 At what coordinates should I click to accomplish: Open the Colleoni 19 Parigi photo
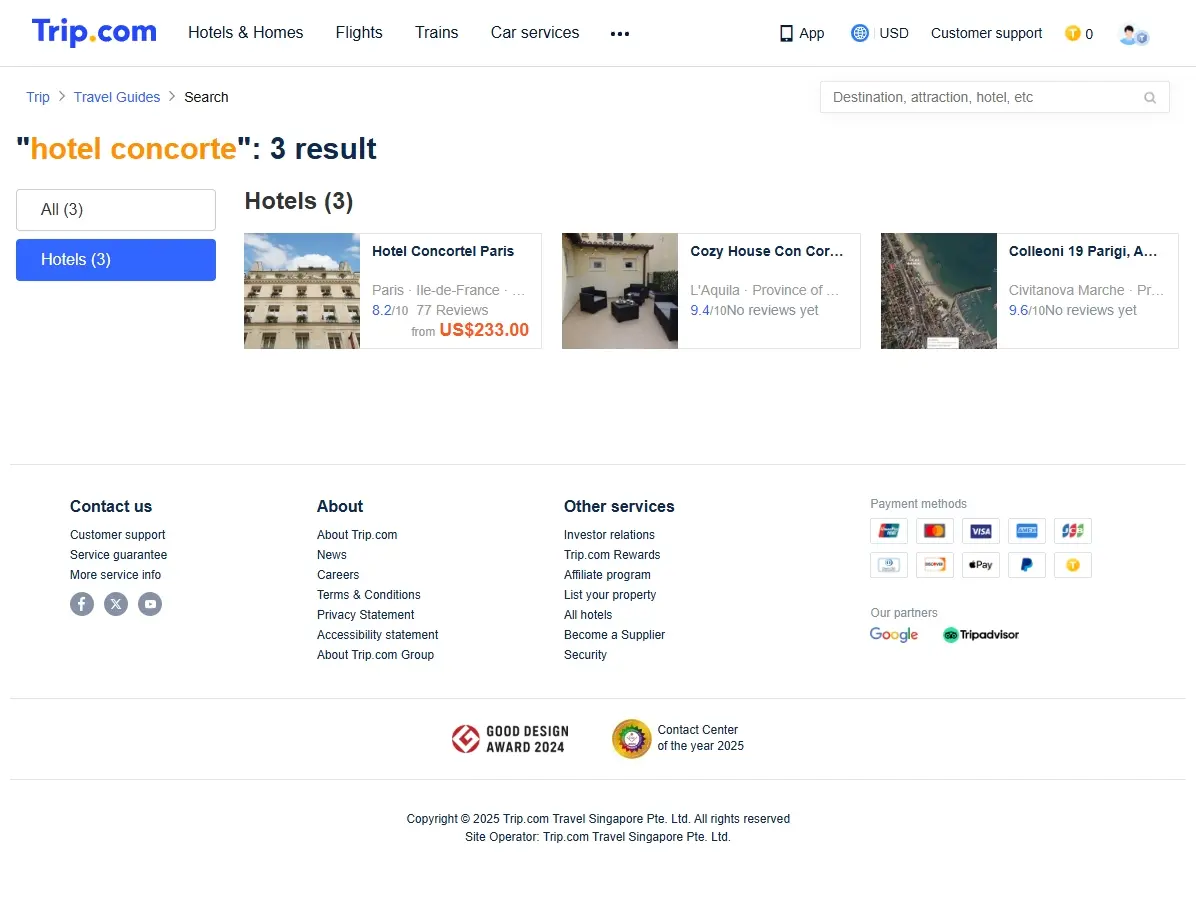(x=939, y=291)
